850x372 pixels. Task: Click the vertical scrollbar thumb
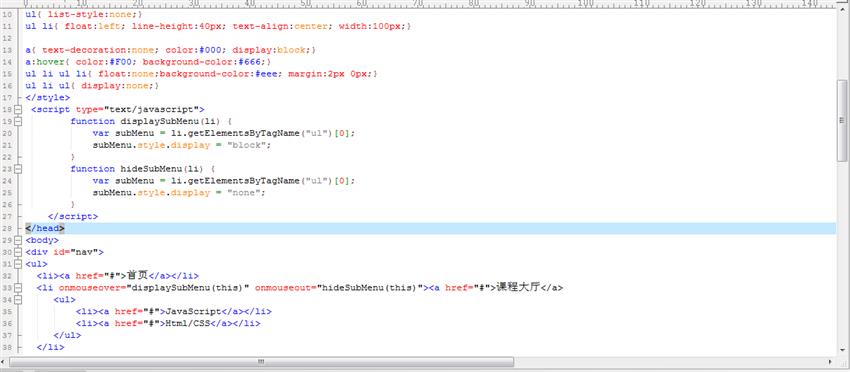pos(841,120)
